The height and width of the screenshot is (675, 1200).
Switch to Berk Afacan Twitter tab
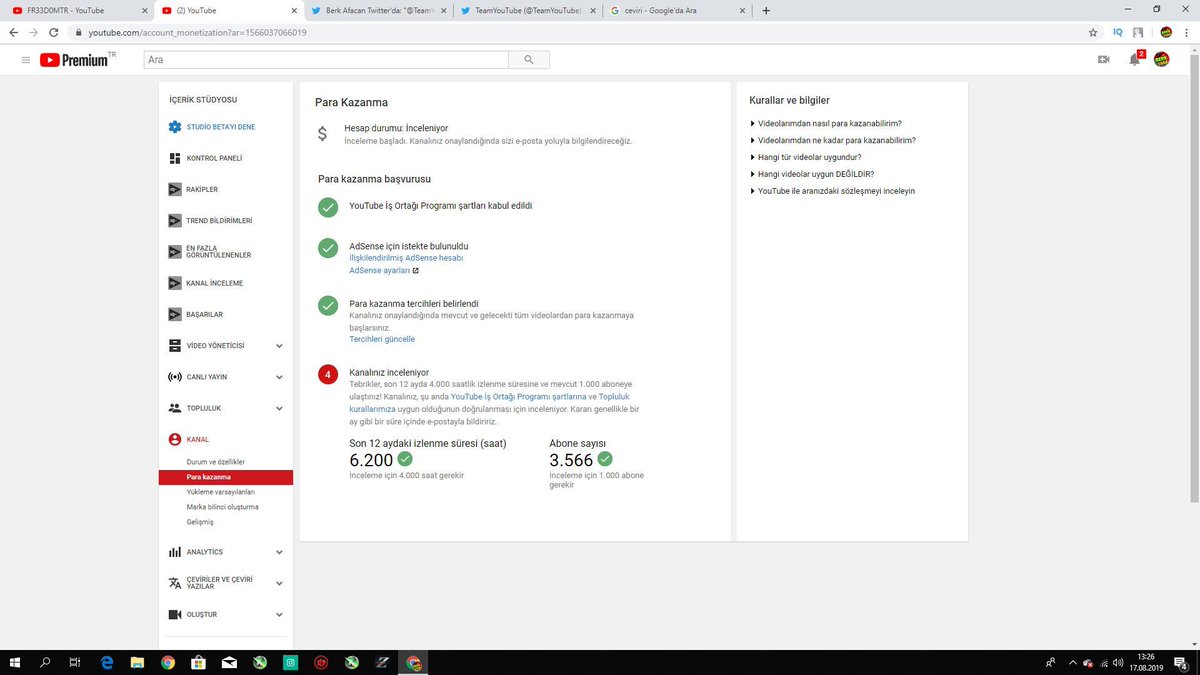tap(378, 10)
